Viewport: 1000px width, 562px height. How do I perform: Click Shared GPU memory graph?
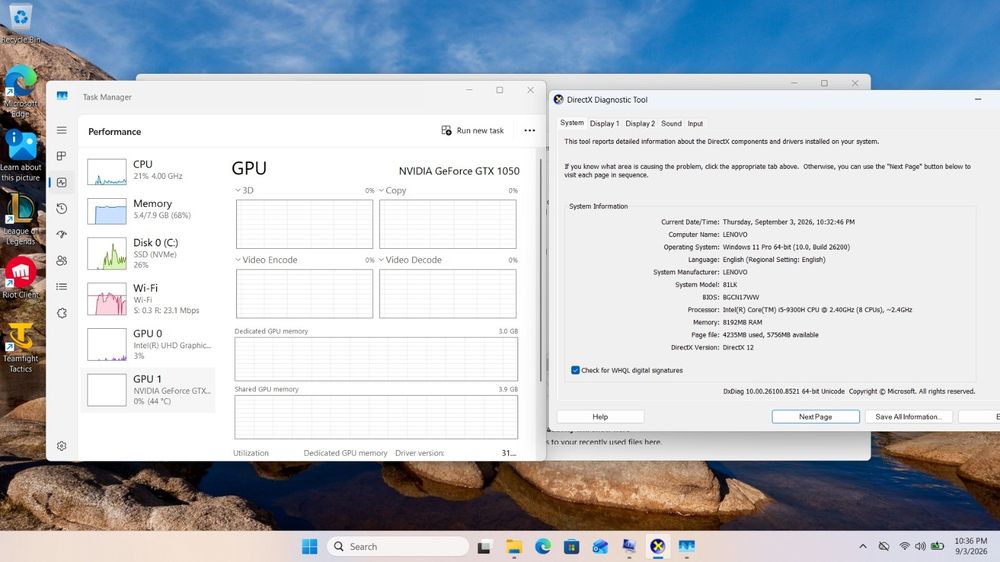pos(376,417)
